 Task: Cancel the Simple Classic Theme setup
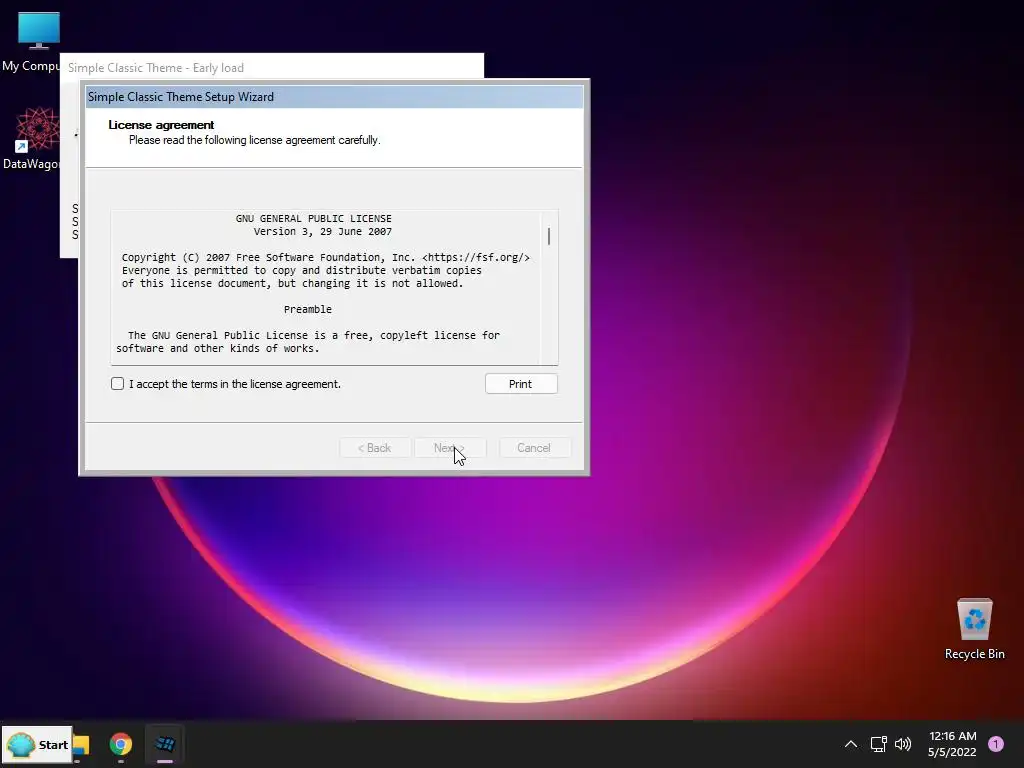pyautogui.click(x=535, y=448)
